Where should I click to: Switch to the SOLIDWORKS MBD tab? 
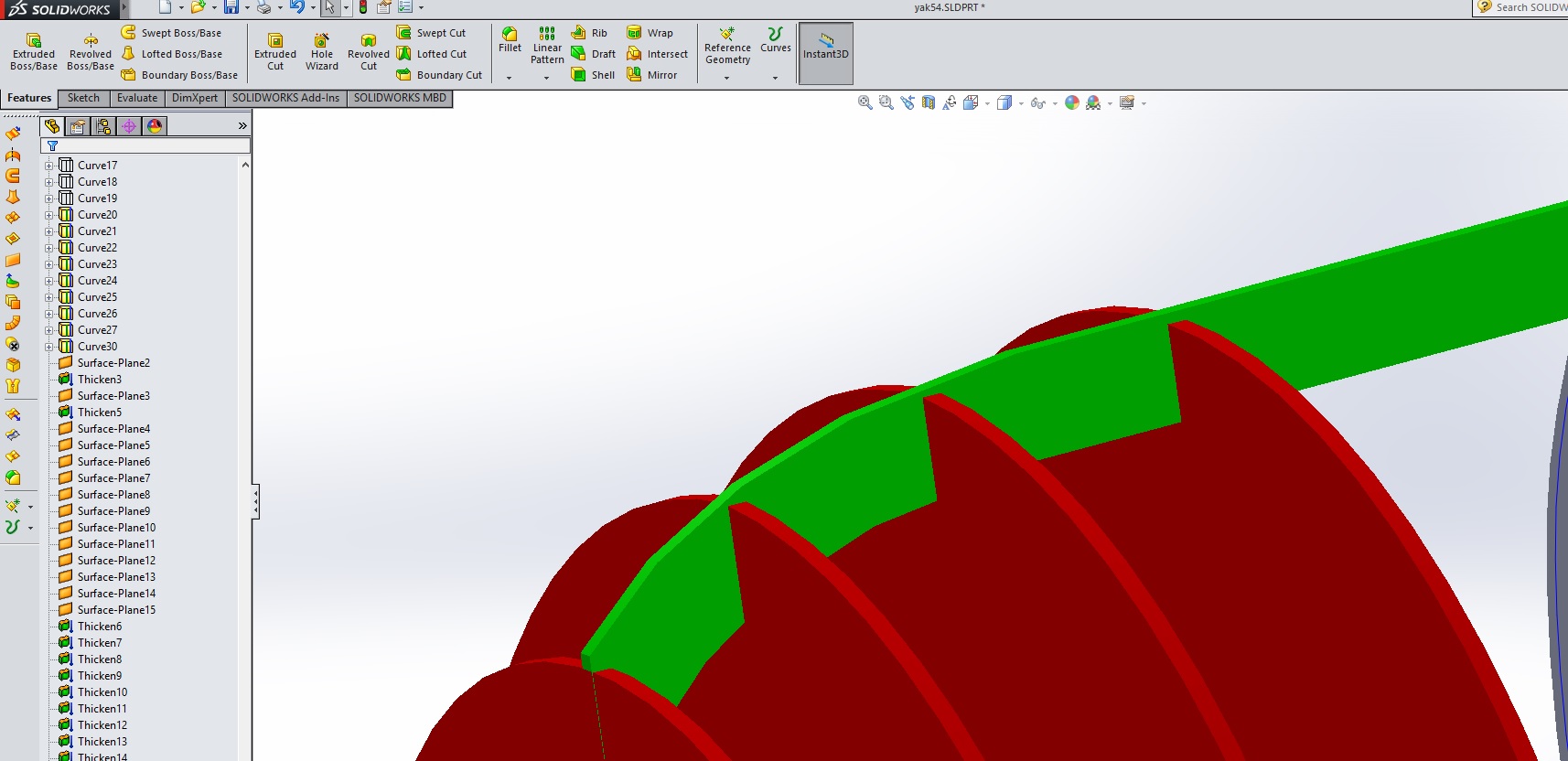tap(400, 98)
